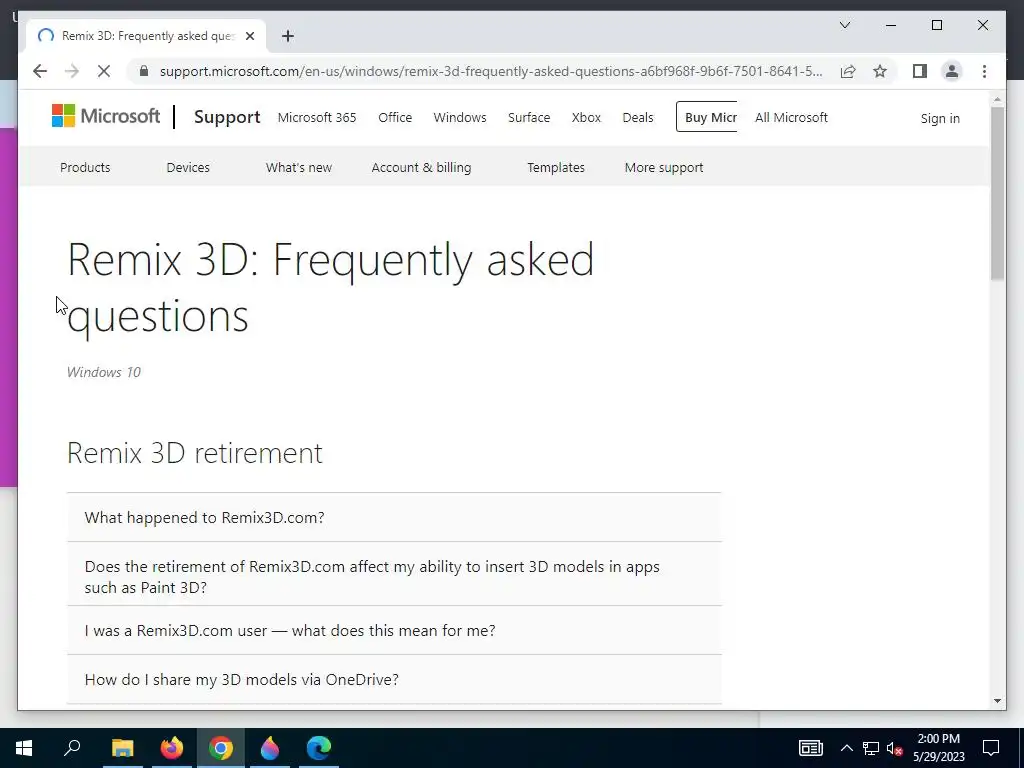This screenshot has width=1024, height=768.
Task: Click Sign in link
Action: click(940, 118)
